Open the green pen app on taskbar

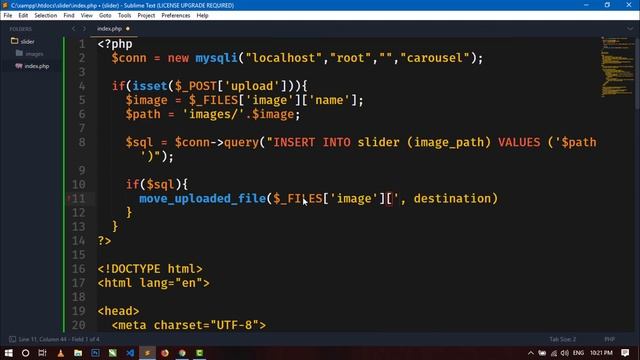point(113,353)
